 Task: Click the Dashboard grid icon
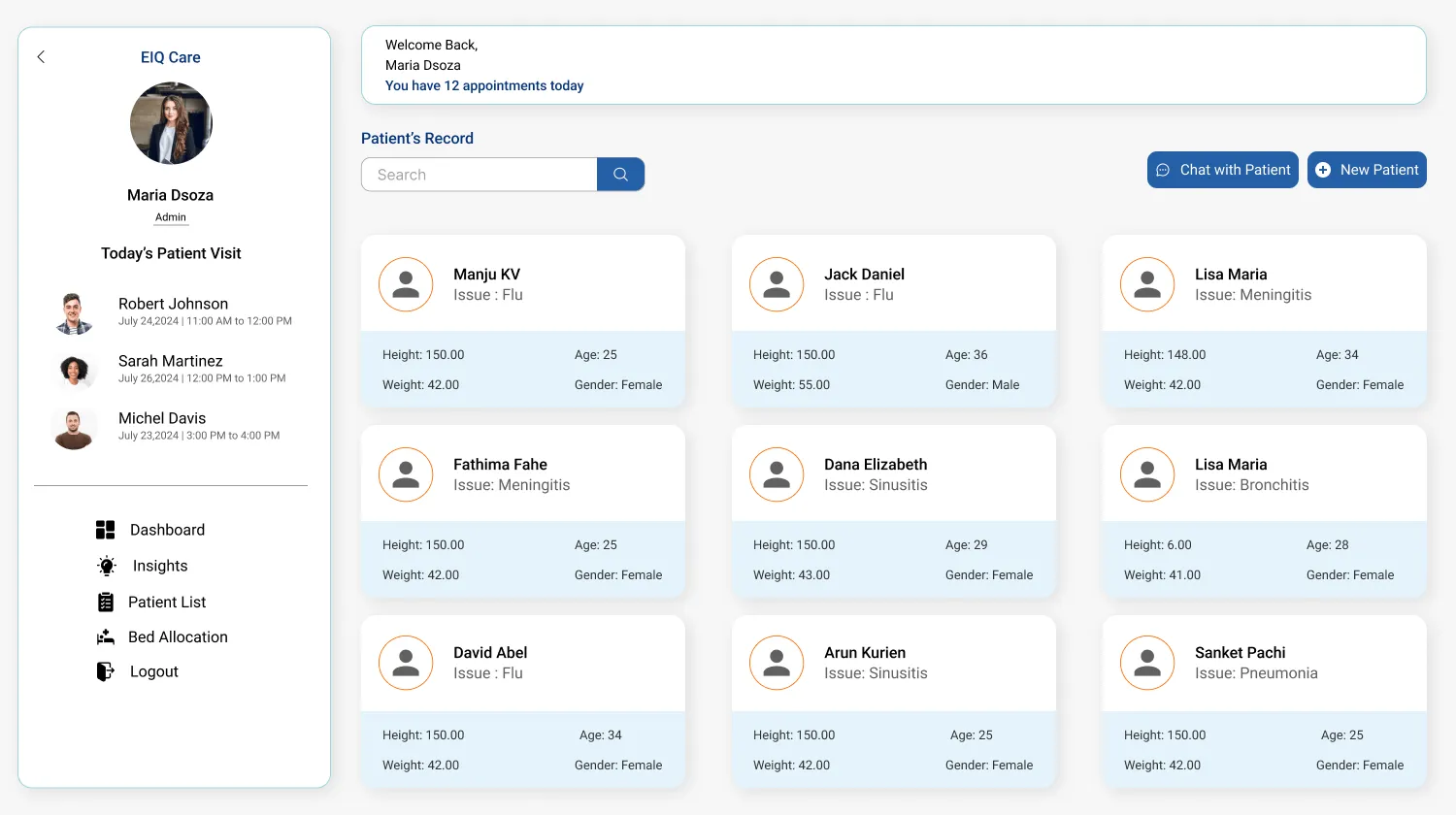pyautogui.click(x=106, y=530)
